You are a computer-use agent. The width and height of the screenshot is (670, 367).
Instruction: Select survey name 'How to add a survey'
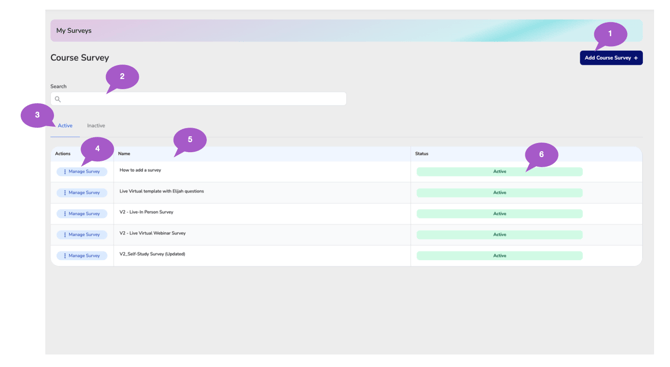140,170
